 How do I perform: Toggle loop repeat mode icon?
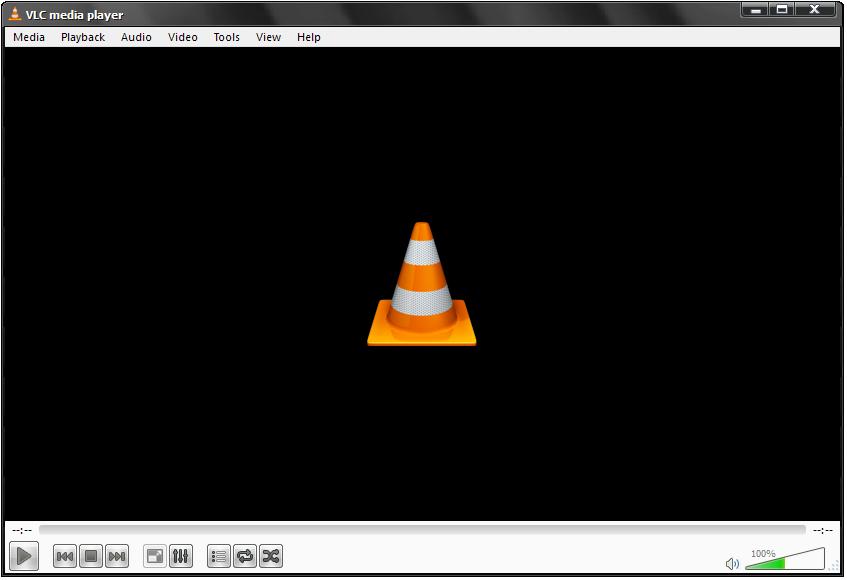245,556
